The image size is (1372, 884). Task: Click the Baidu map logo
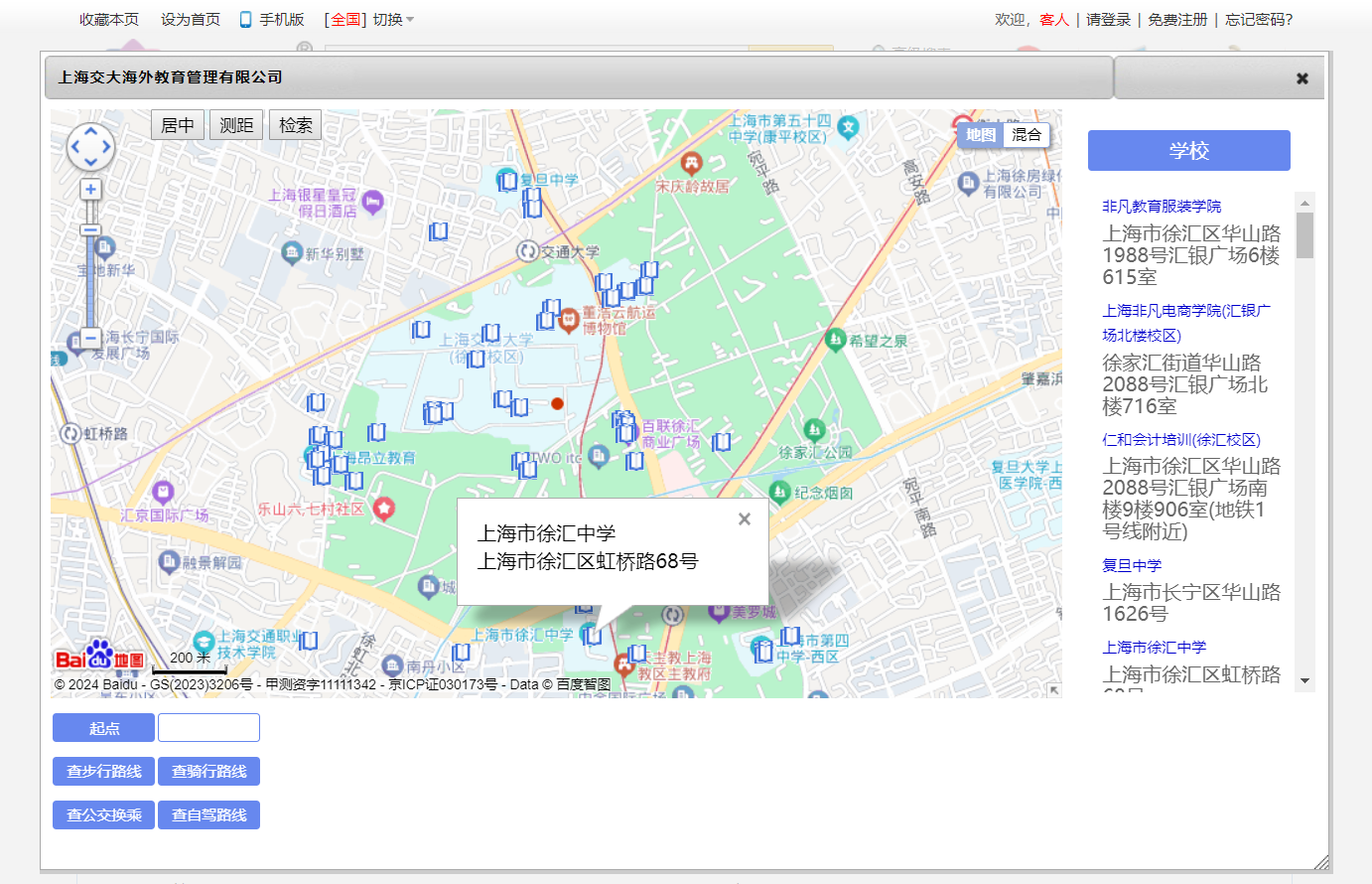click(99, 656)
